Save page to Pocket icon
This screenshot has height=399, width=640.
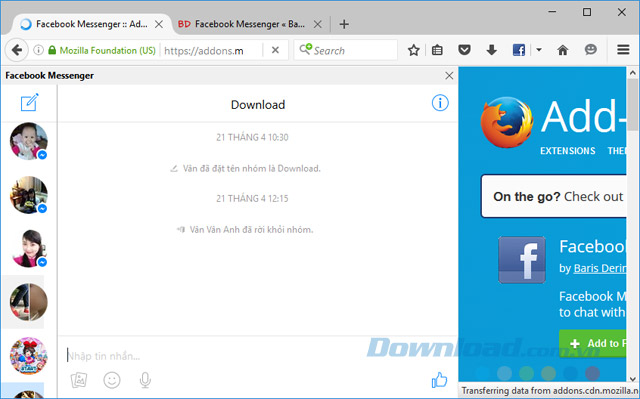pyautogui.click(x=464, y=50)
